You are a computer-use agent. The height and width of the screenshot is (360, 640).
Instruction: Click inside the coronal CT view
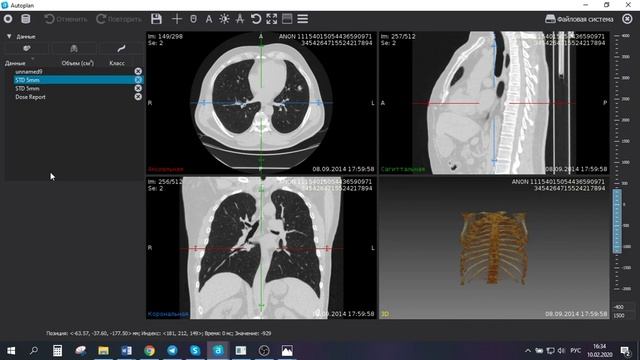pos(261,248)
